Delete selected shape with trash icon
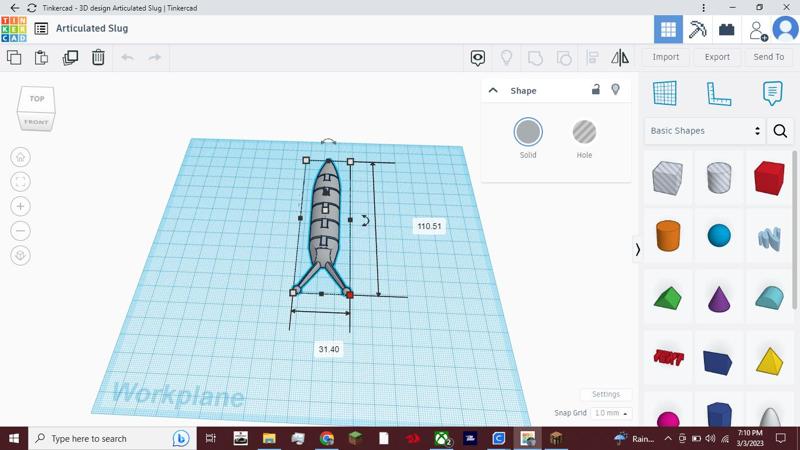 (x=98, y=57)
